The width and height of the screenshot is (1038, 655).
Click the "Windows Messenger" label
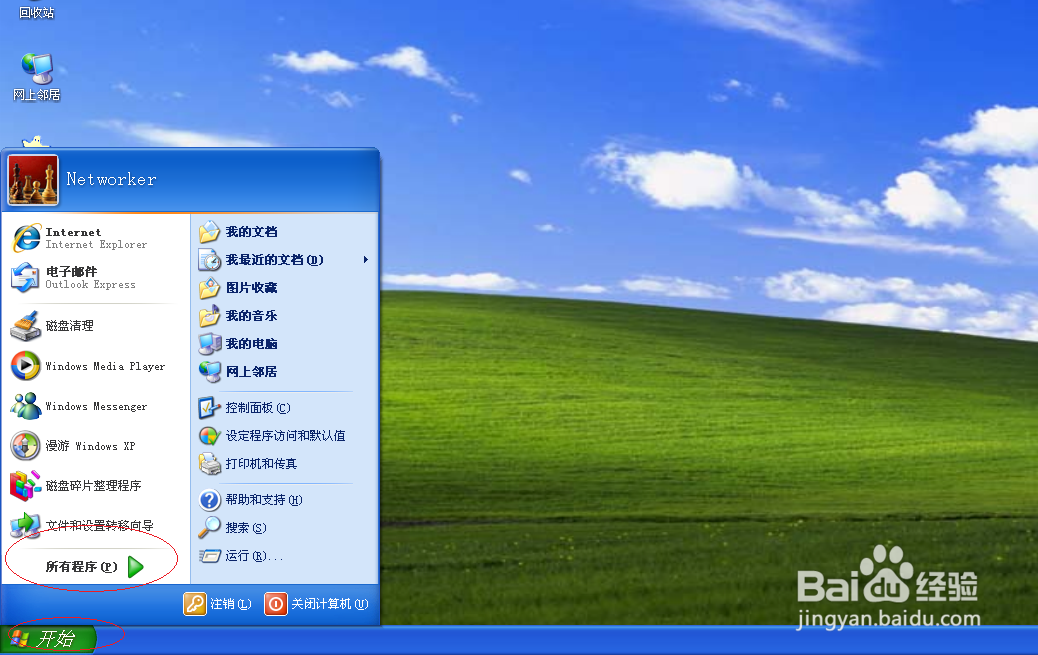click(97, 407)
